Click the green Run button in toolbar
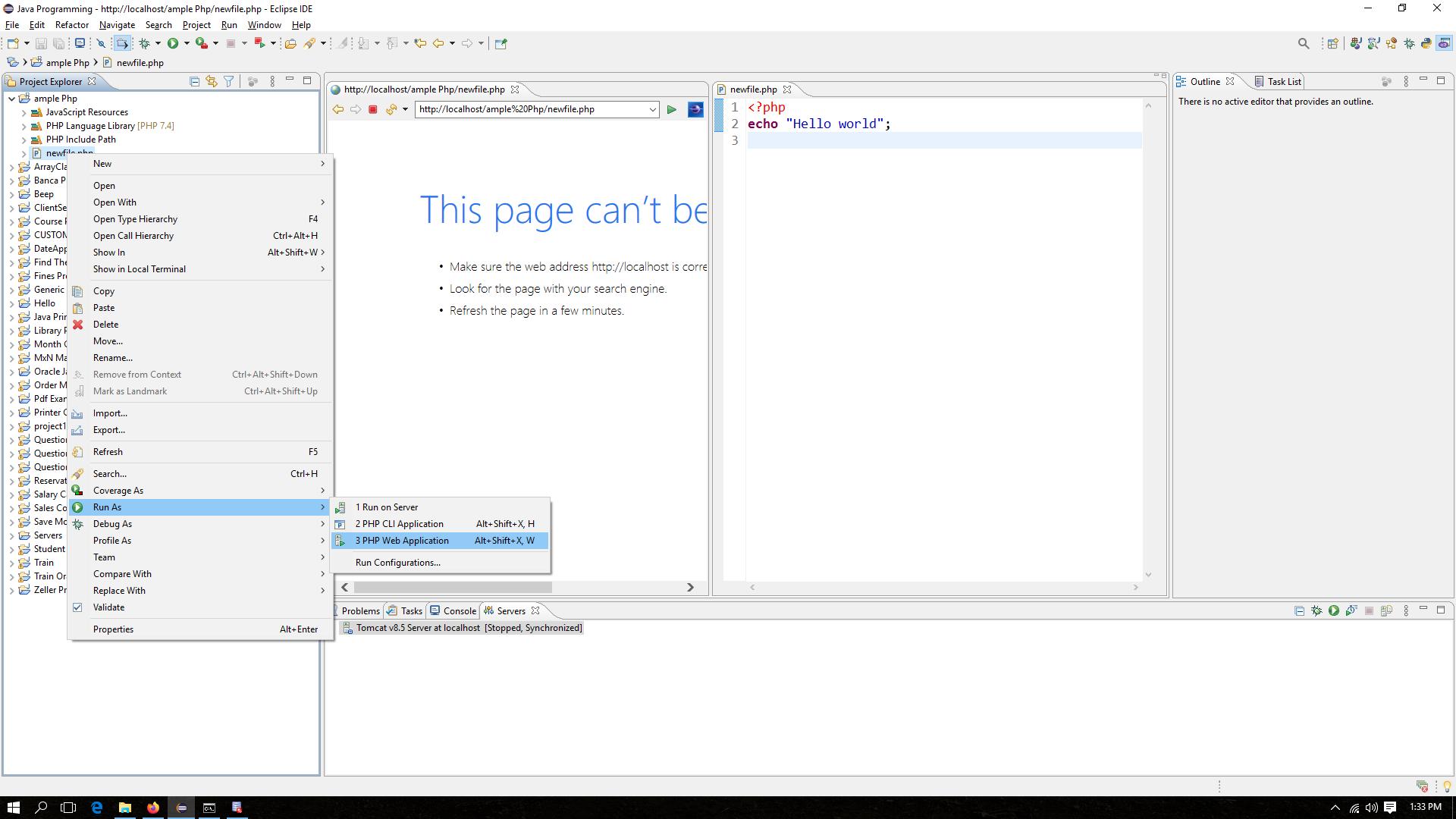Screen dimensions: 1456x819 pyautogui.click(x=173, y=43)
